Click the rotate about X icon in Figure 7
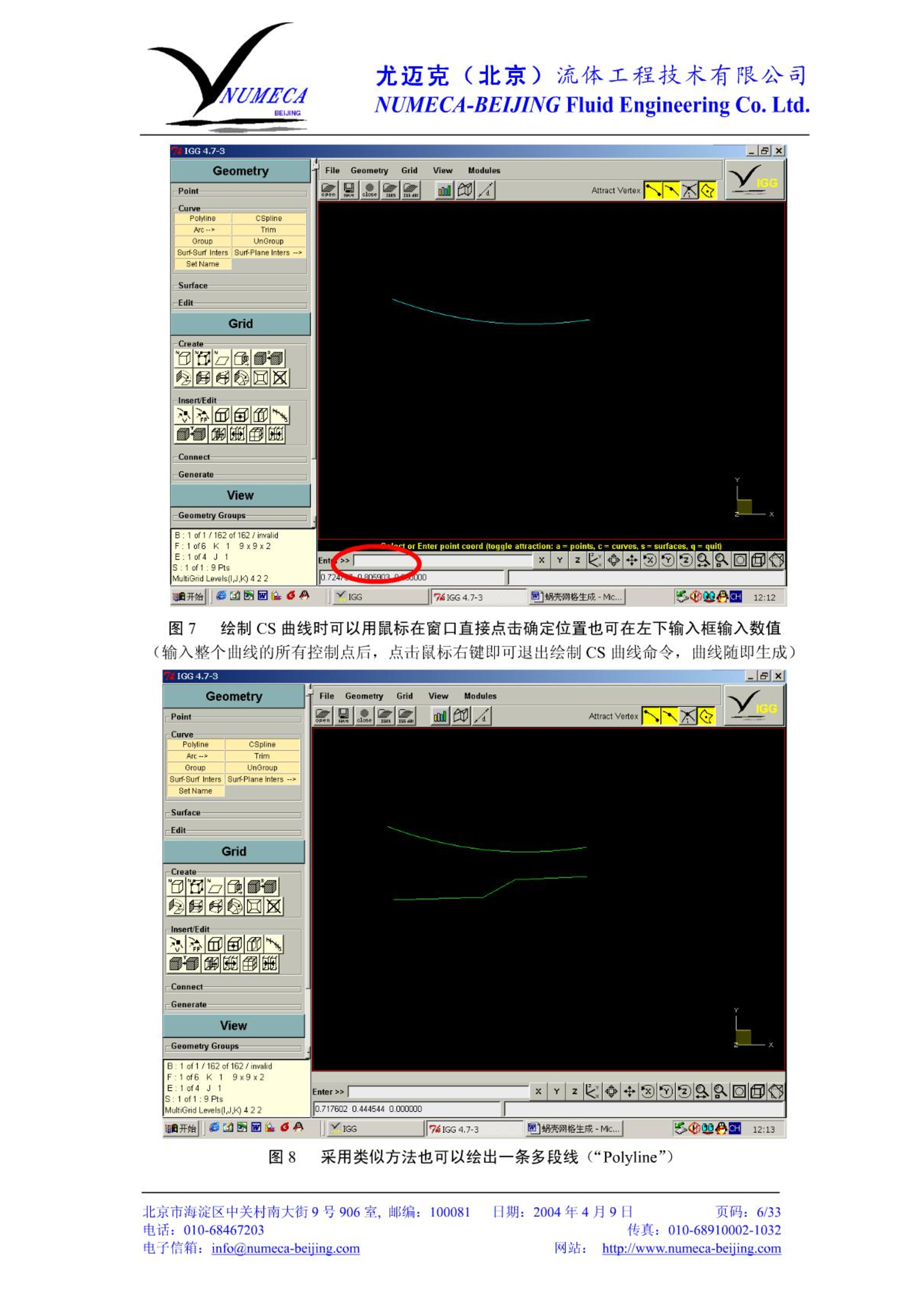The width and height of the screenshot is (924, 1306). click(649, 560)
